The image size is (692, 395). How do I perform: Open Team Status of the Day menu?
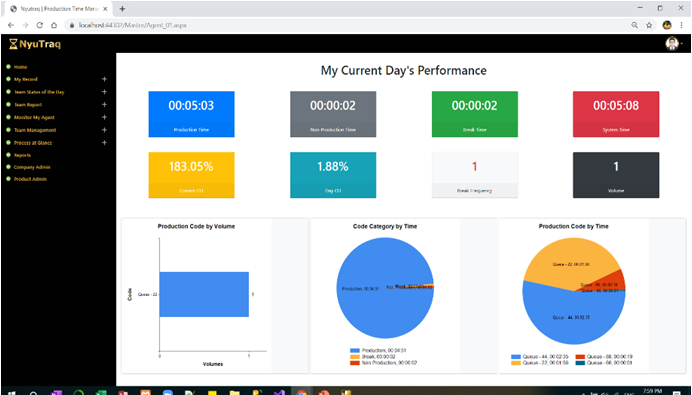click(39, 92)
